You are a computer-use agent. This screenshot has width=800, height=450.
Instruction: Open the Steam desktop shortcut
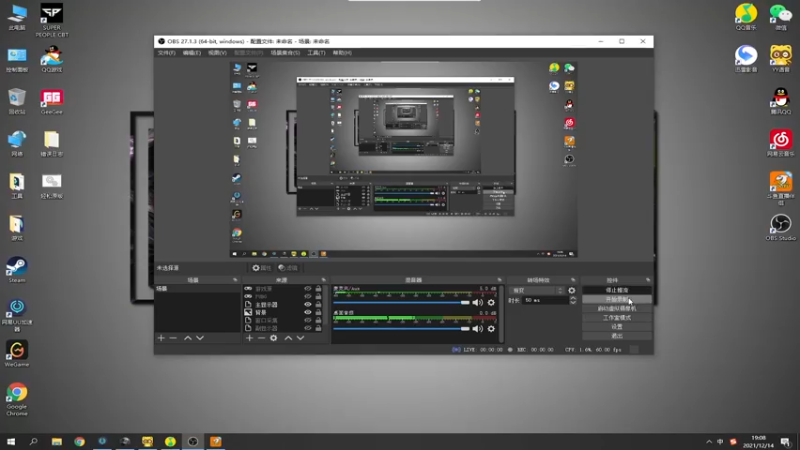pyautogui.click(x=17, y=270)
